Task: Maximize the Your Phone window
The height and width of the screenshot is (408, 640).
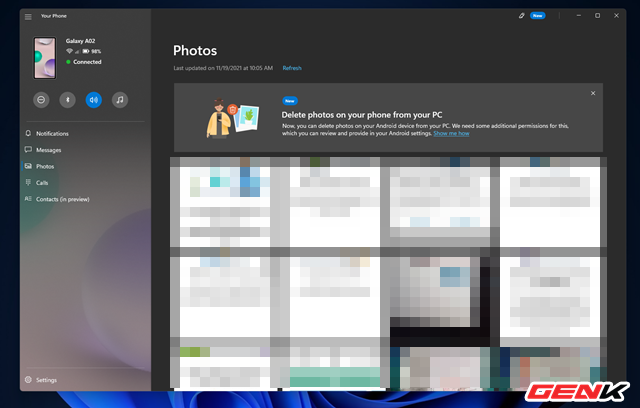Action: [x=598, y=16]
